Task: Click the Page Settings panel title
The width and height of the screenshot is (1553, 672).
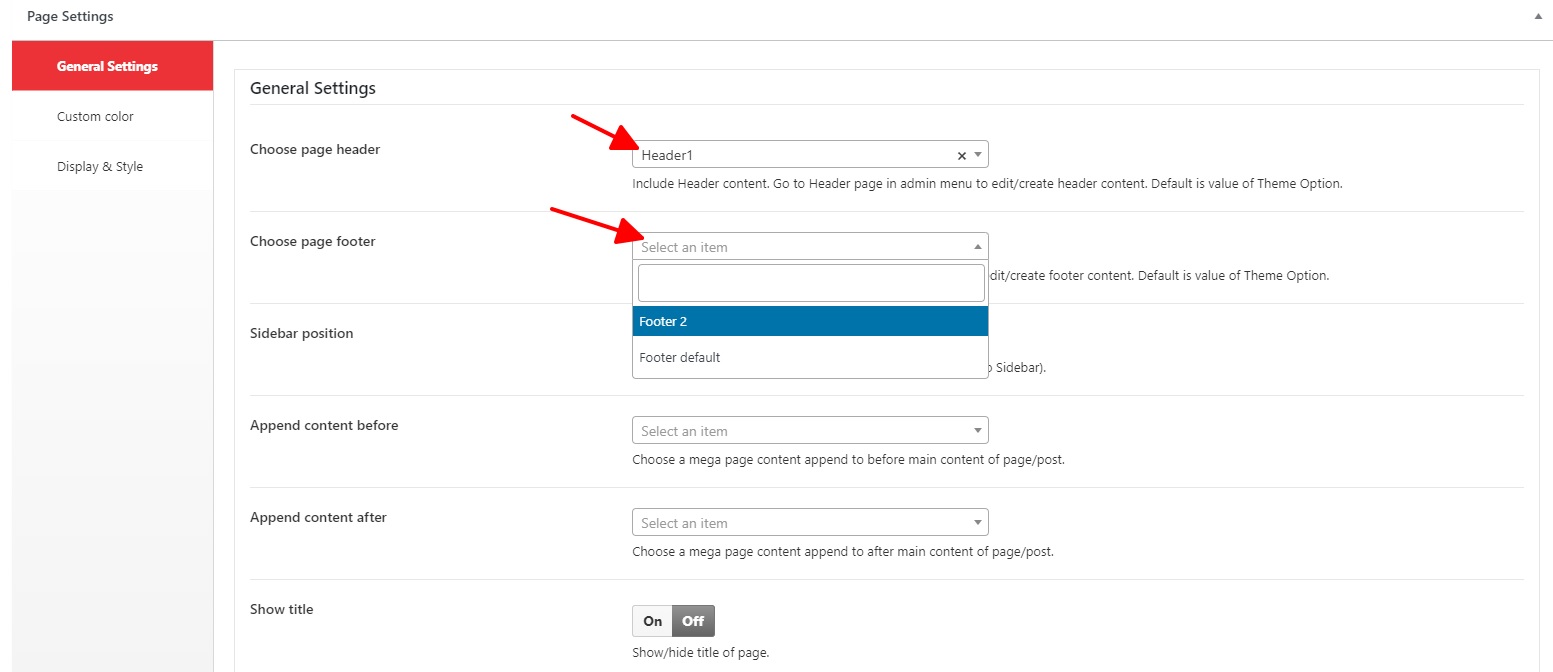Action: tap(70, 16)
